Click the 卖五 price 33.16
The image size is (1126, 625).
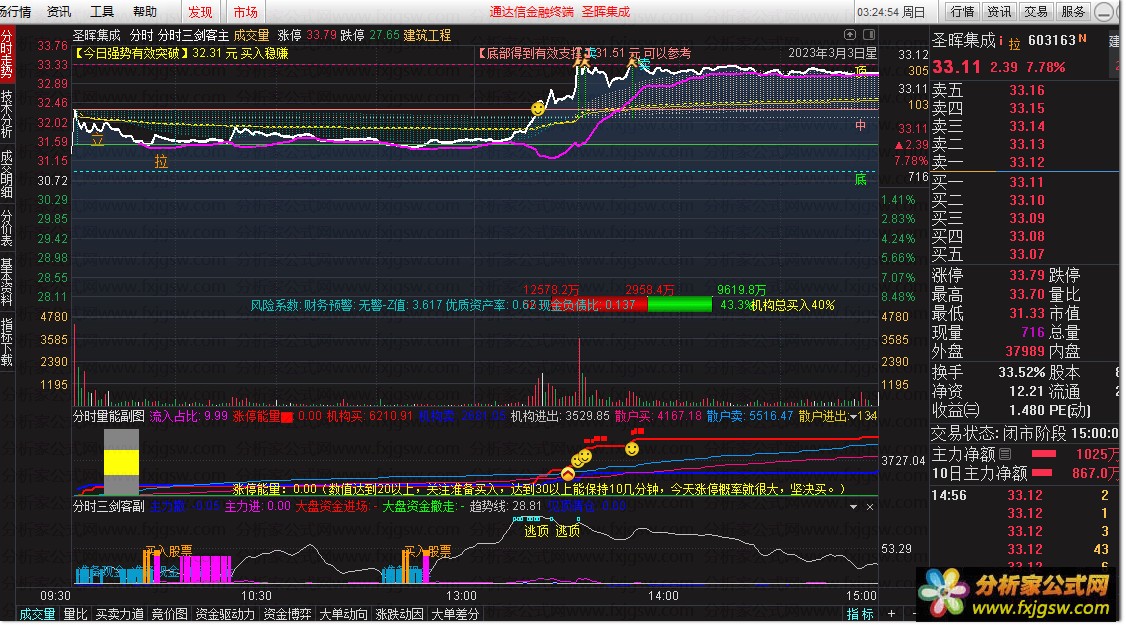1027,91
